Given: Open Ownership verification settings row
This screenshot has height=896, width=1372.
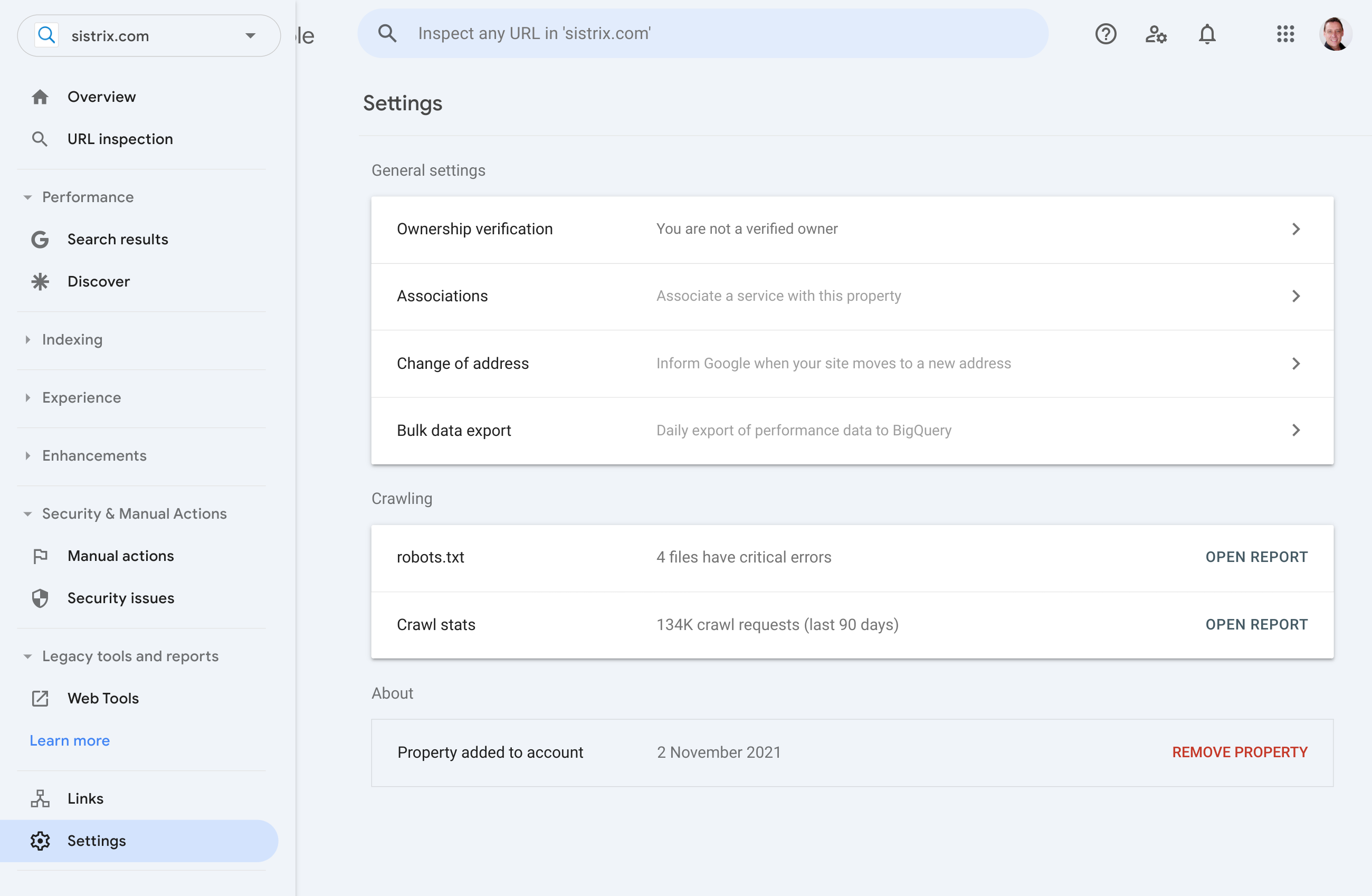Looking at the screenshot, I should pyautogui.click(x=852, y=230).
